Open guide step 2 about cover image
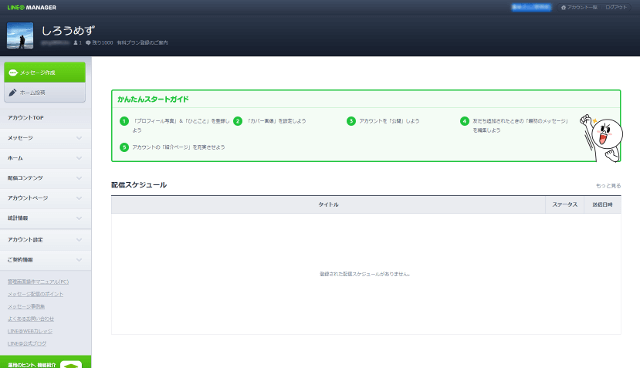 (x=276, y=121)
